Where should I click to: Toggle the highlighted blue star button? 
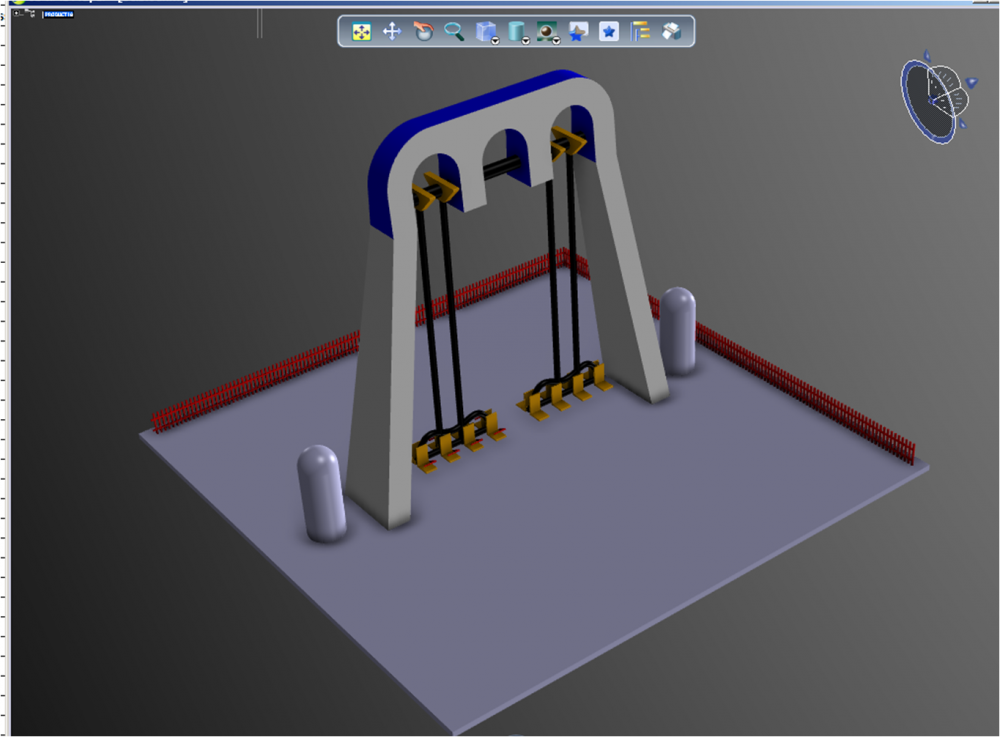click(608, 32)
